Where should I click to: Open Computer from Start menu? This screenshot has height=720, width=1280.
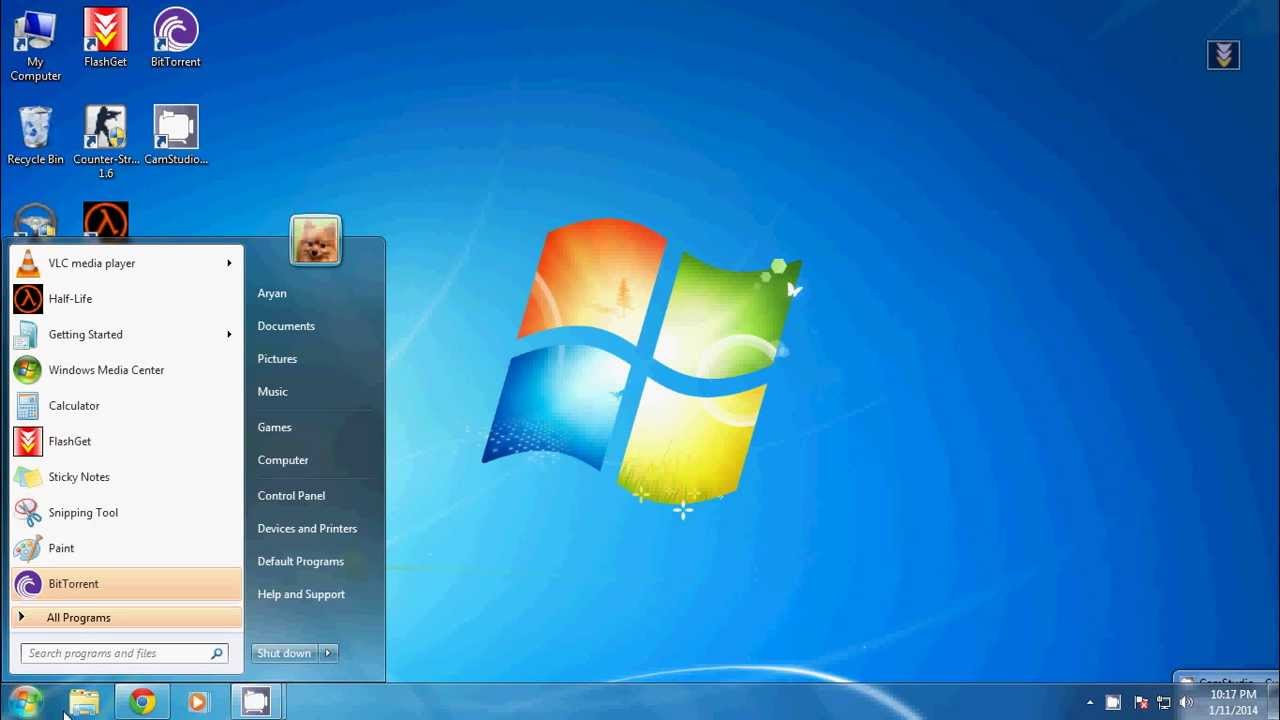(283, 460)
